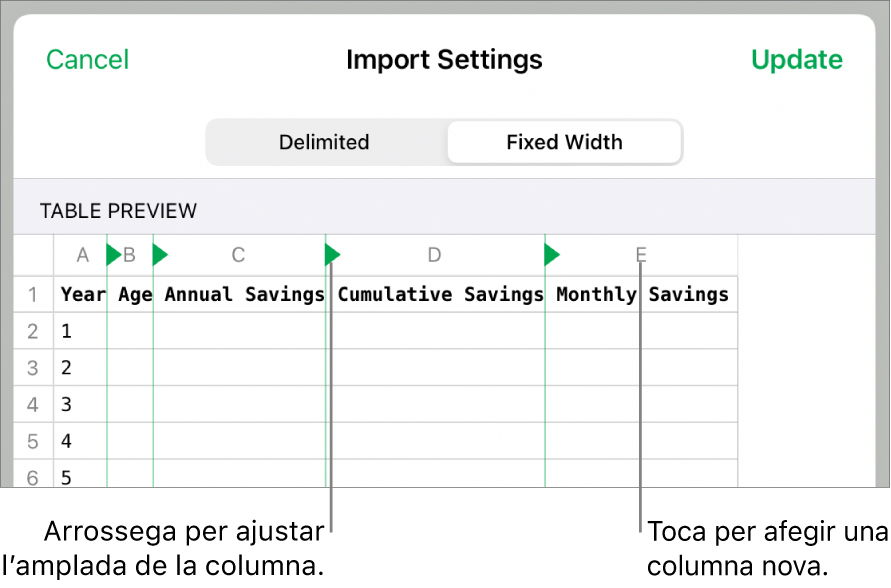The width and height of the screenshot is (891, 588).
Task: Click the green column marker before column B
Action: click(113, 255)
